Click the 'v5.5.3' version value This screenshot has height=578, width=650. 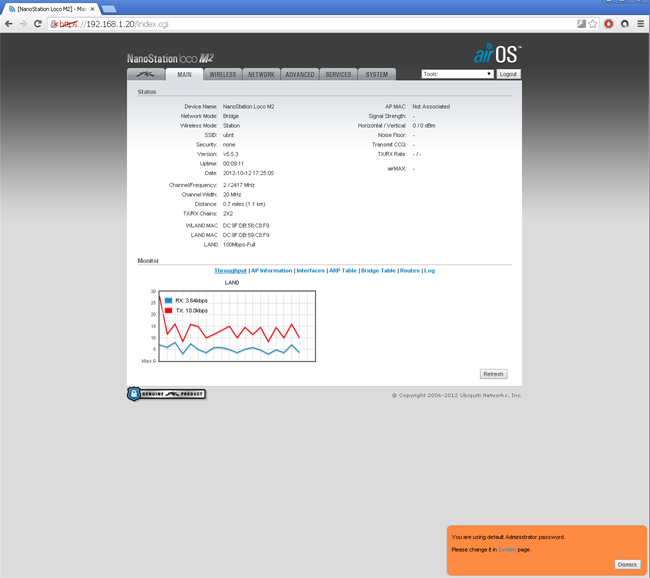(x=230, y=154)
